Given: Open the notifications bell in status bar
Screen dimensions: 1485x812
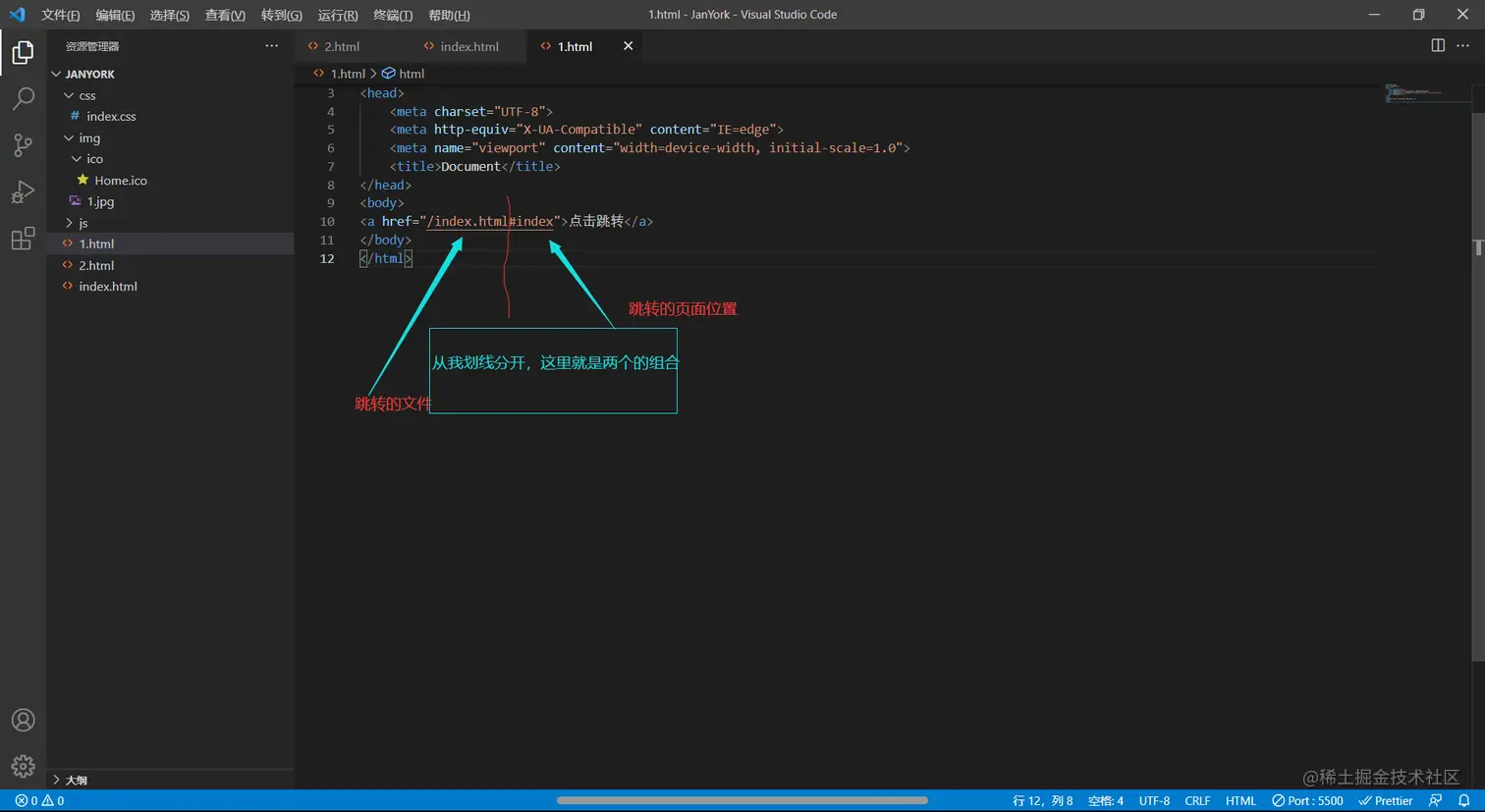Looking at the screenshot, I should (1464, 801).
